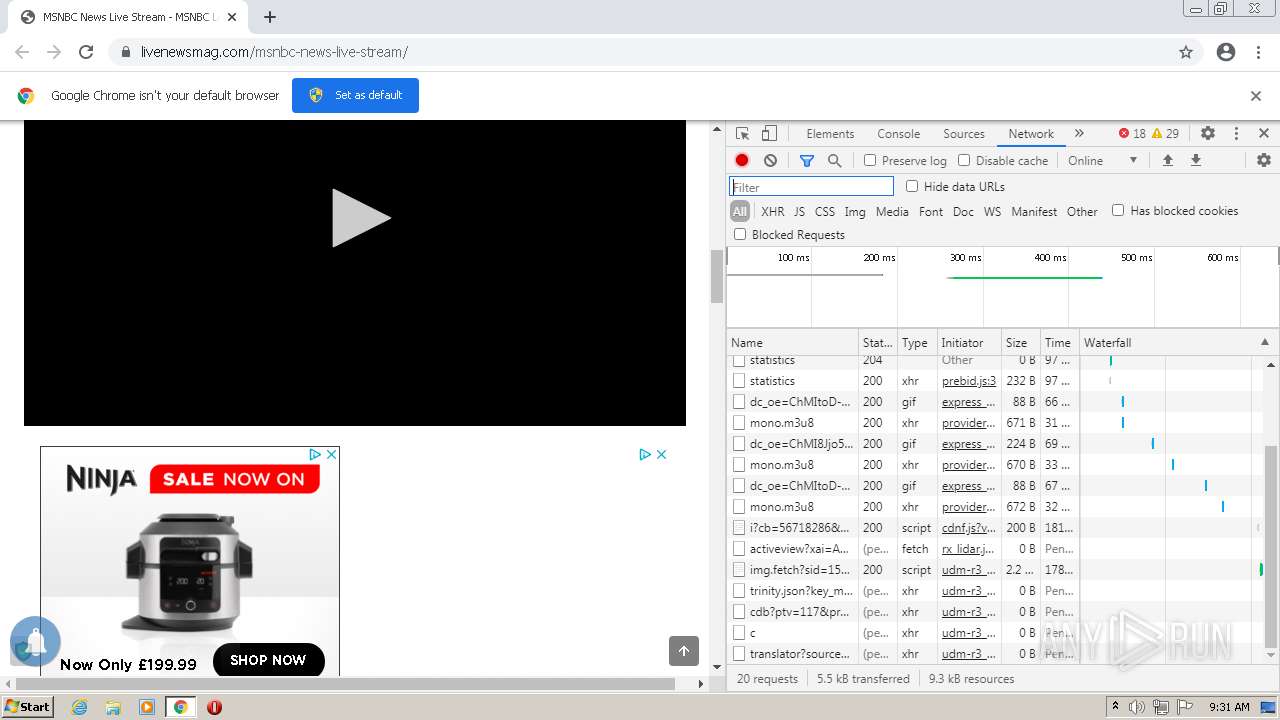Clear the network log icon
Screen dimensions: 1280x720
[770, 160]
